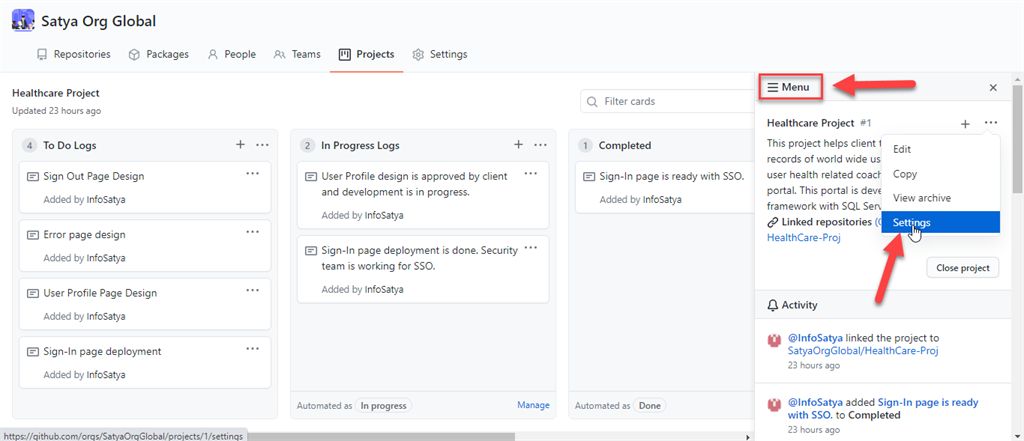This screenshot has width=1024, height=441.
Task: Open options for Sign Out Page Design card
Action: coord(253,174)
